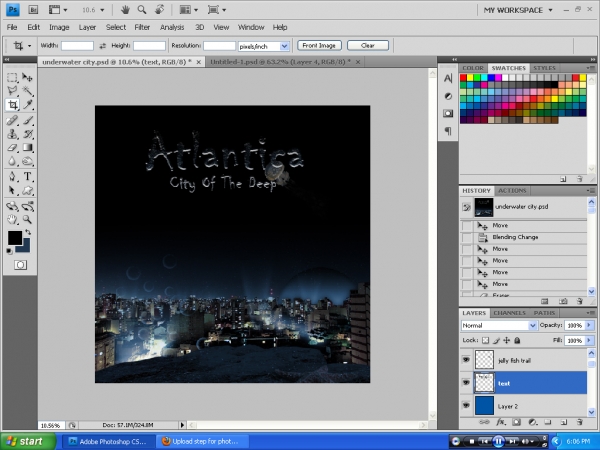Open the MY WORKSPACE switcher
Viewport: 600px width, 450px height.
pos(518,10)
